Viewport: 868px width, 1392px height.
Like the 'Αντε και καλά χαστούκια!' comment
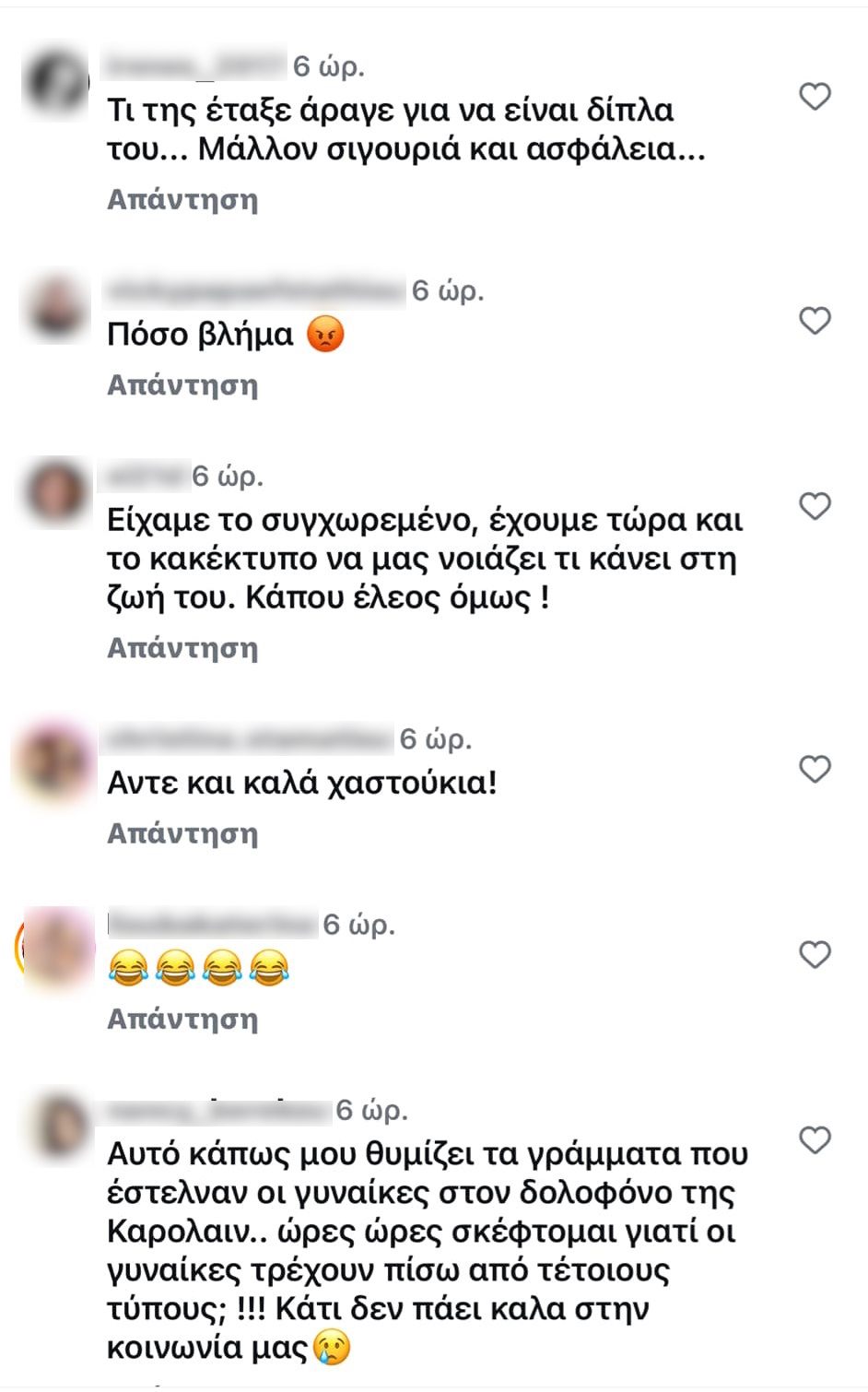click(x=815, y=768)
